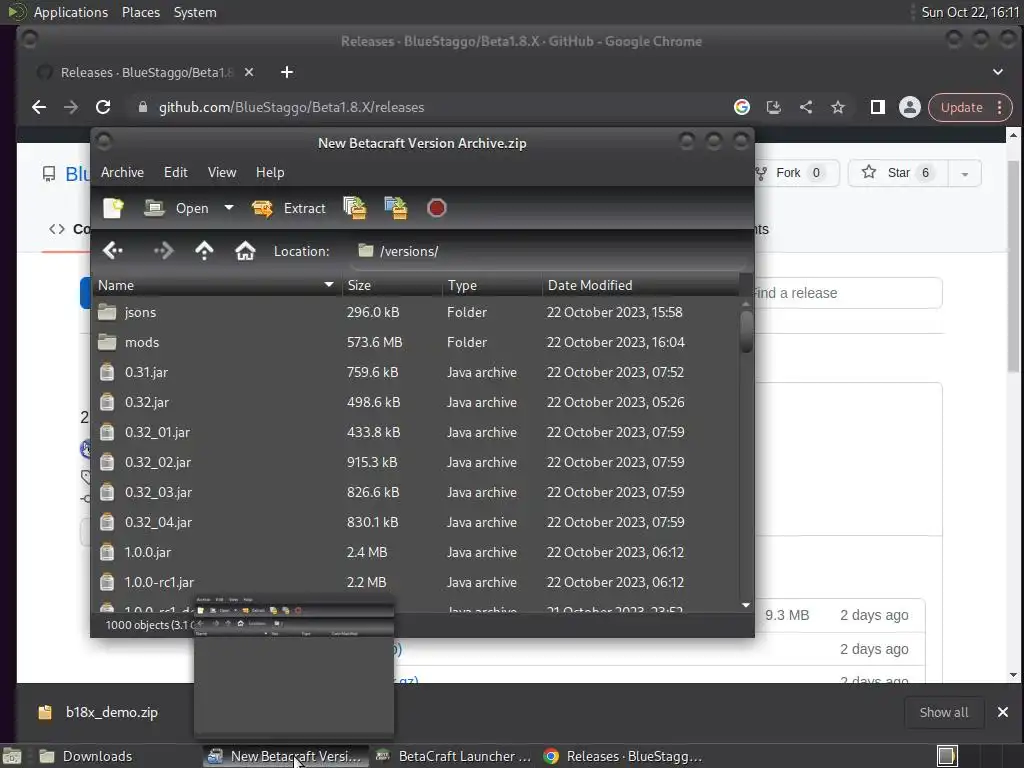Bookmark this page with the star icon
Screen dimensions: 1024x768
838,107
